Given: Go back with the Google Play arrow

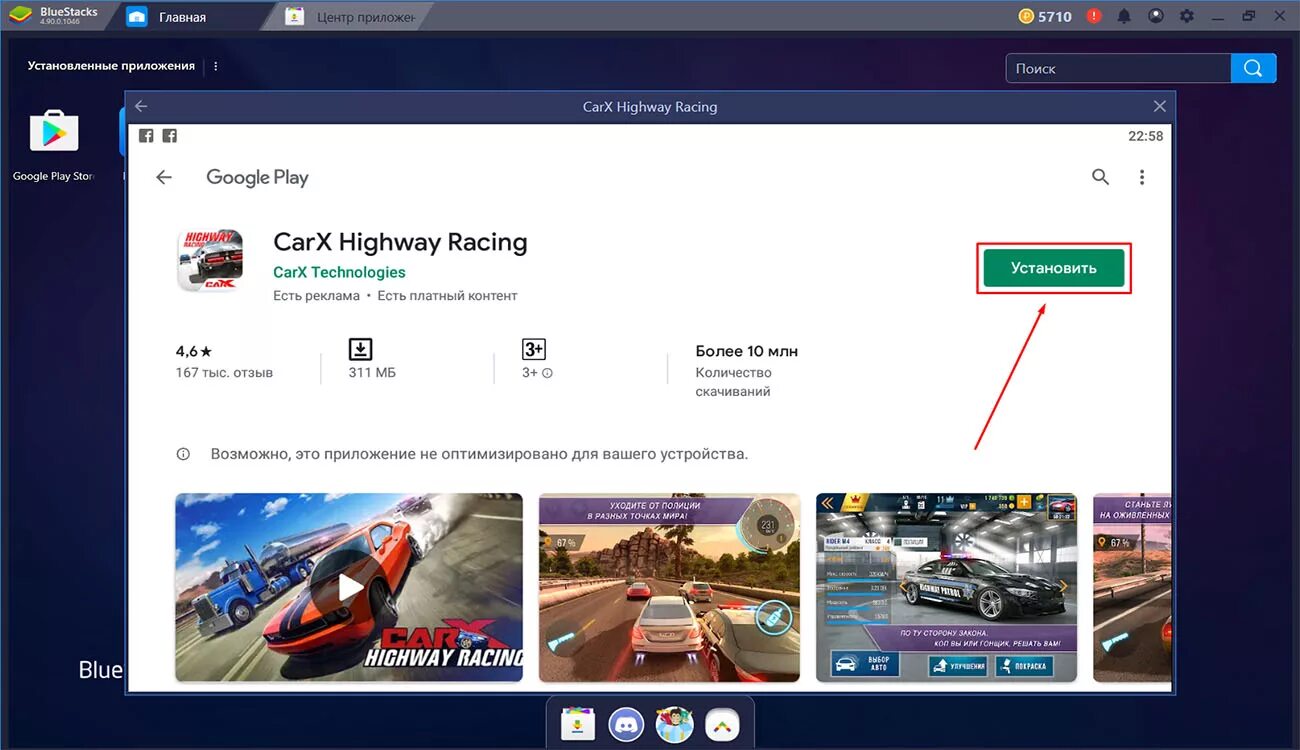Looking at the screenshot, I should coord(164,177).
